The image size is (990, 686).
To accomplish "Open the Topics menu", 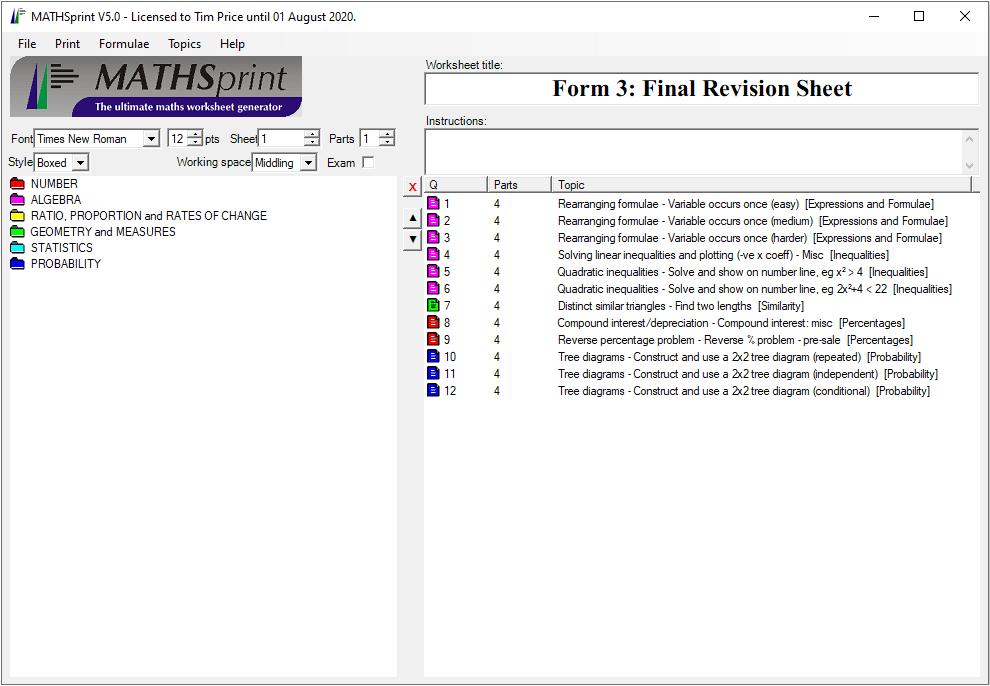I will point(184,44).
